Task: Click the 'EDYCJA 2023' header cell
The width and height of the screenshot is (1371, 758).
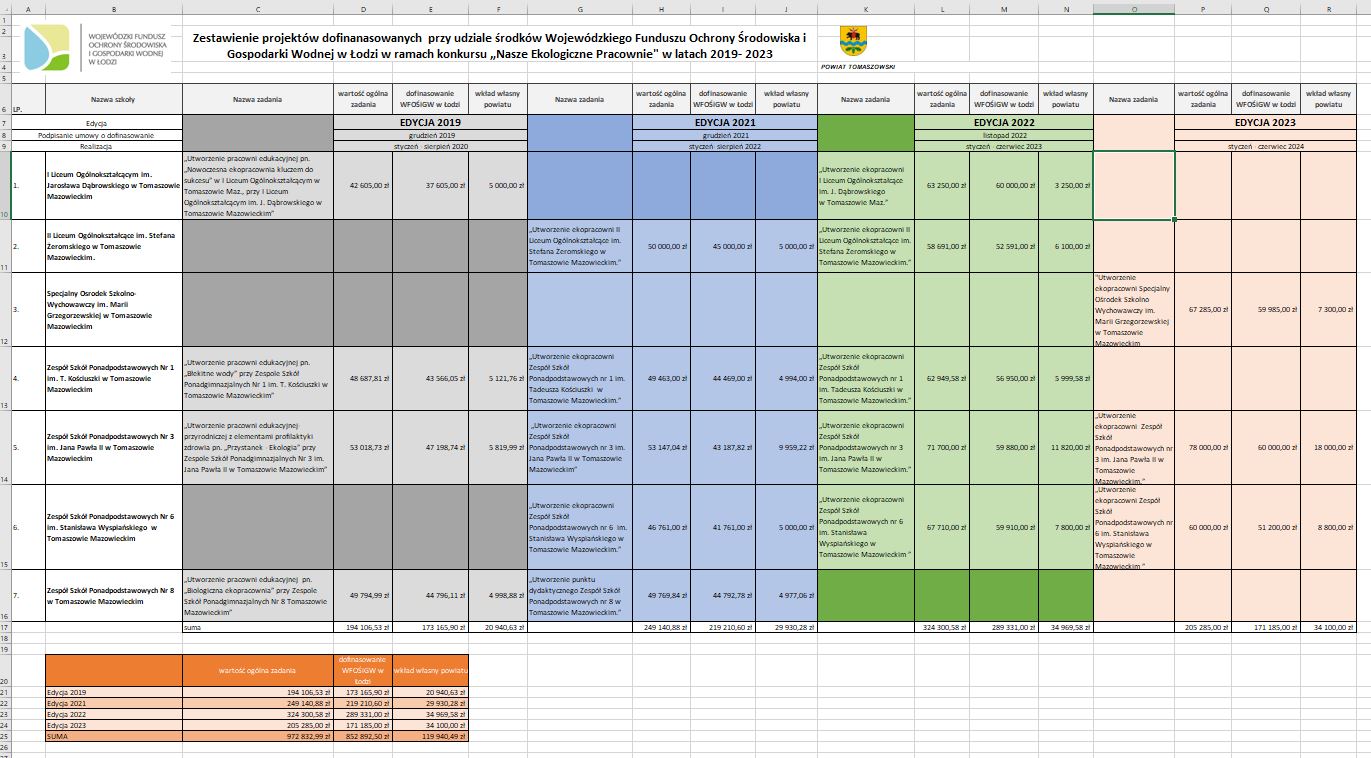Action: 1266,121
